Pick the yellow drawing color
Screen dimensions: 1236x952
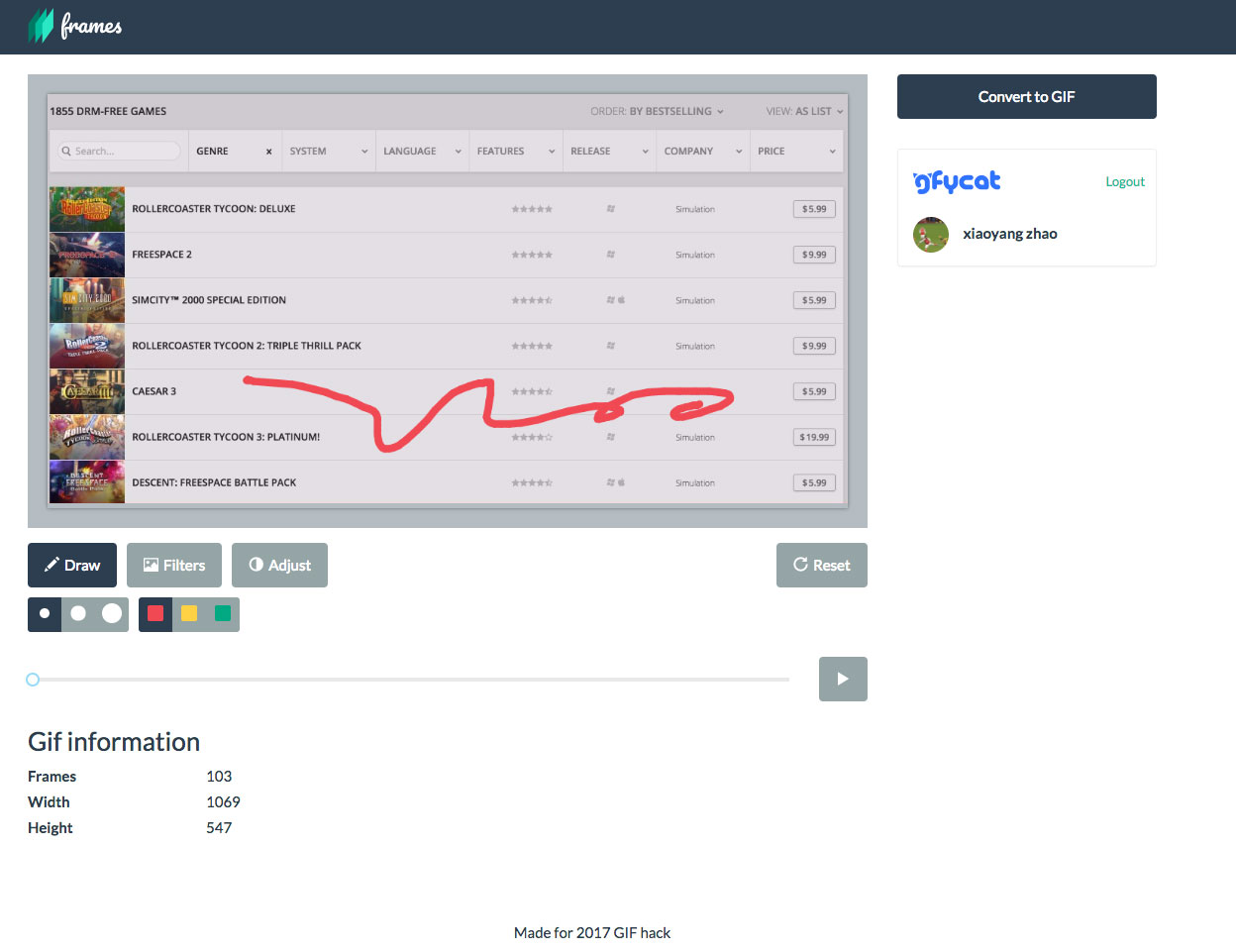click(189, 614)
